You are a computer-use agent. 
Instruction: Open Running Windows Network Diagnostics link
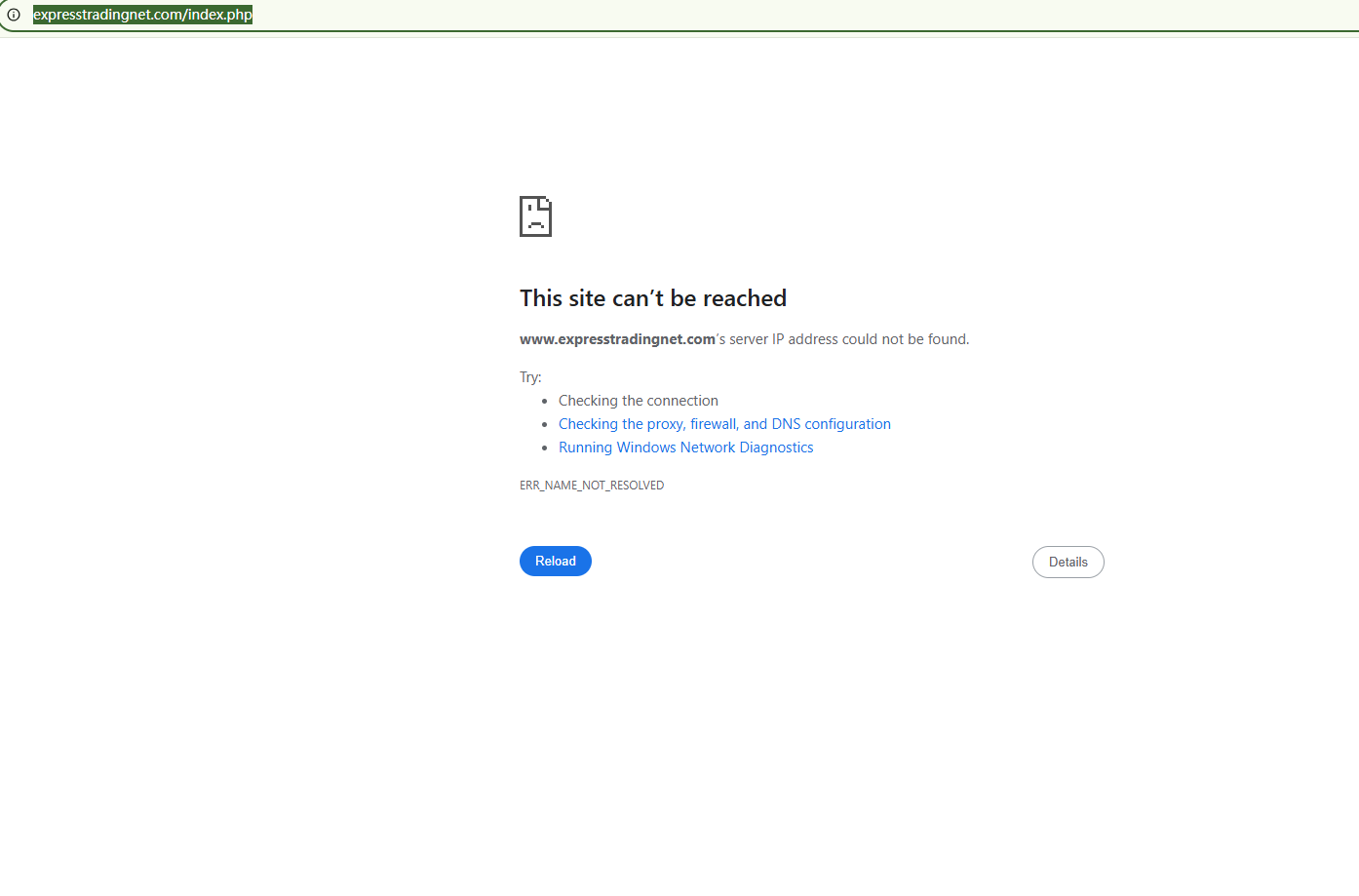tap(685, 448)
